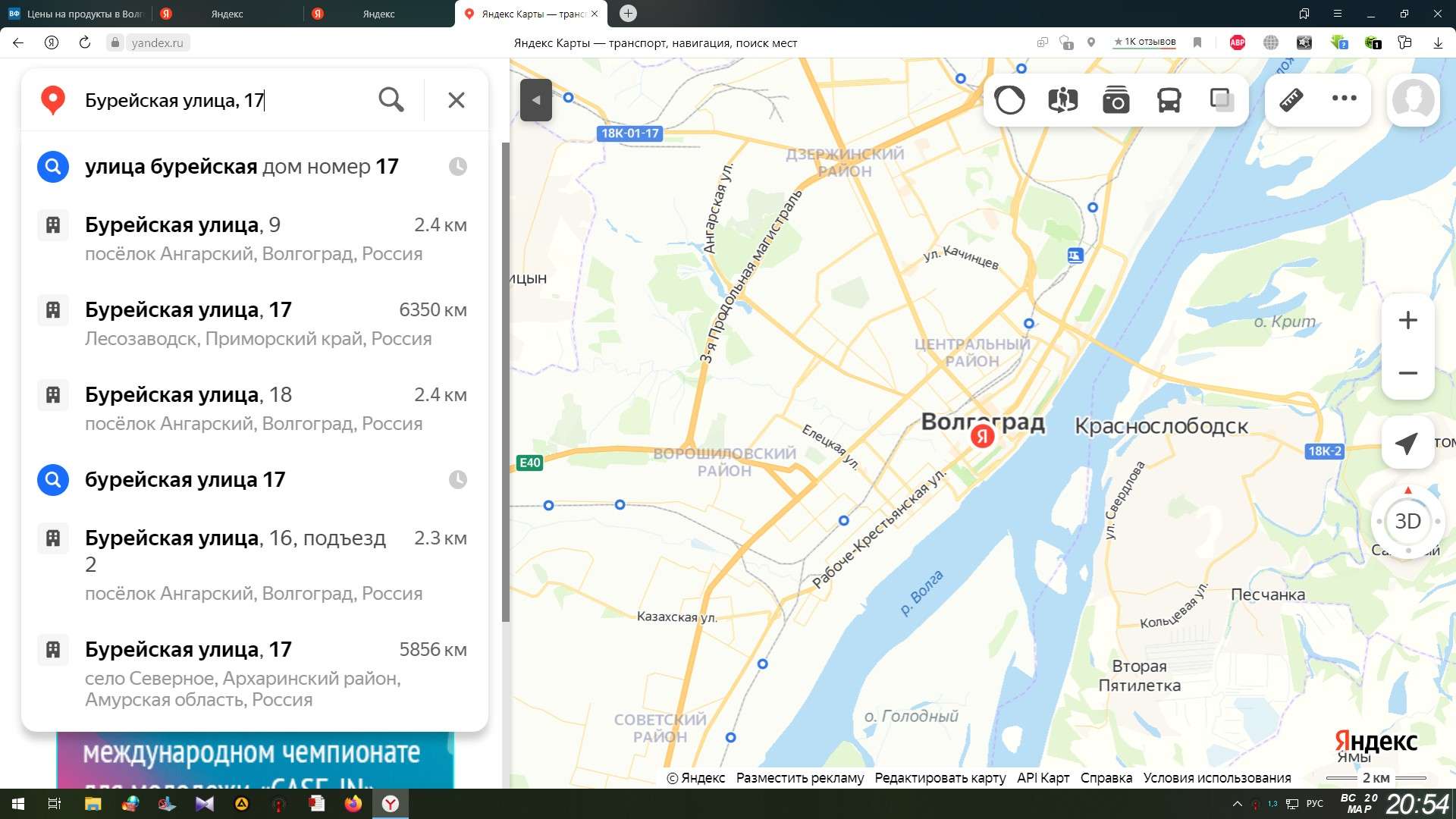Choose history suggestion бурейская улица 17
This screenshot has height=819, width=1456.
click(x=185, y=479)
